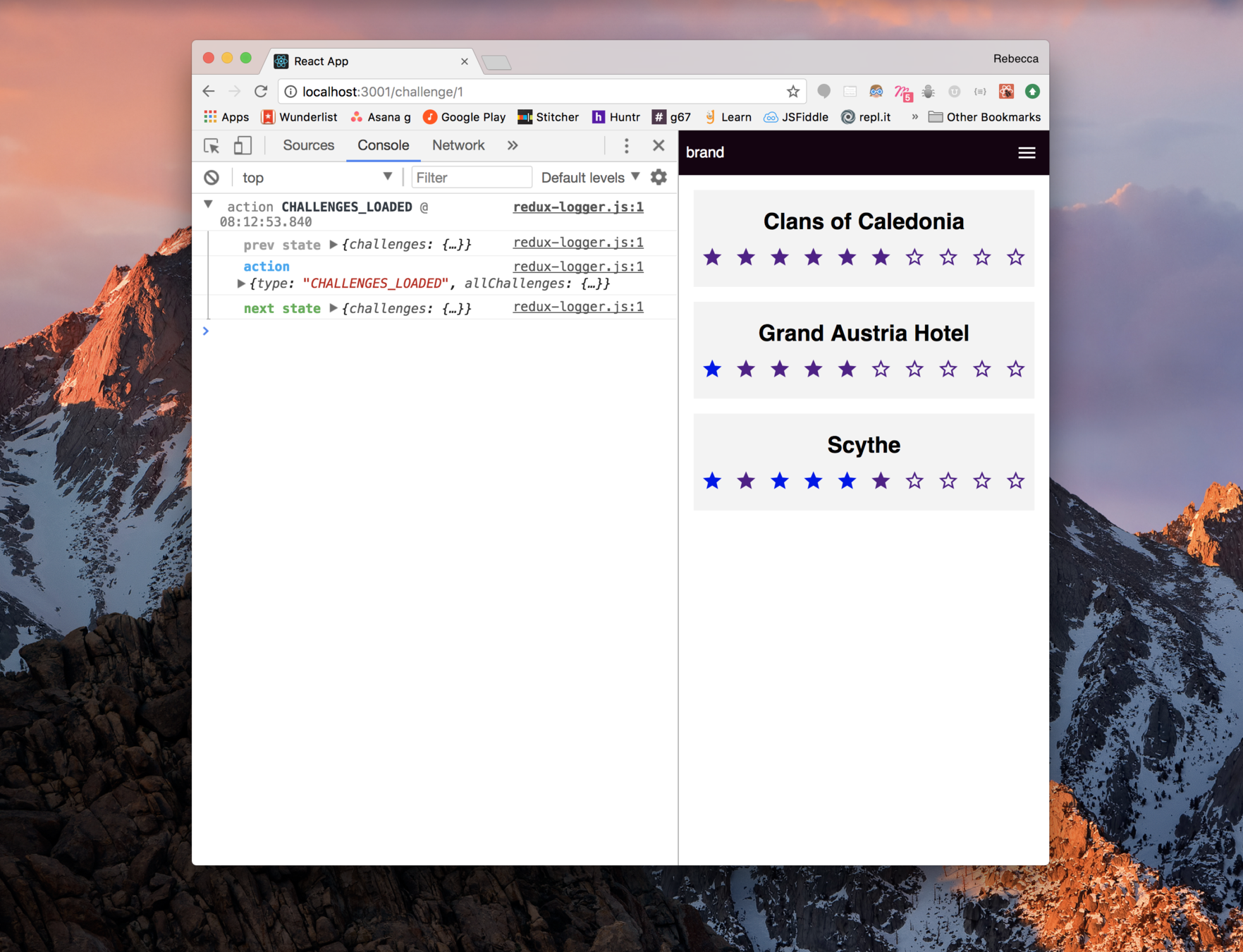This screenshot has height=952, width=1243.
Task: Open the repl.it bookmark
Action: point(866,117)
